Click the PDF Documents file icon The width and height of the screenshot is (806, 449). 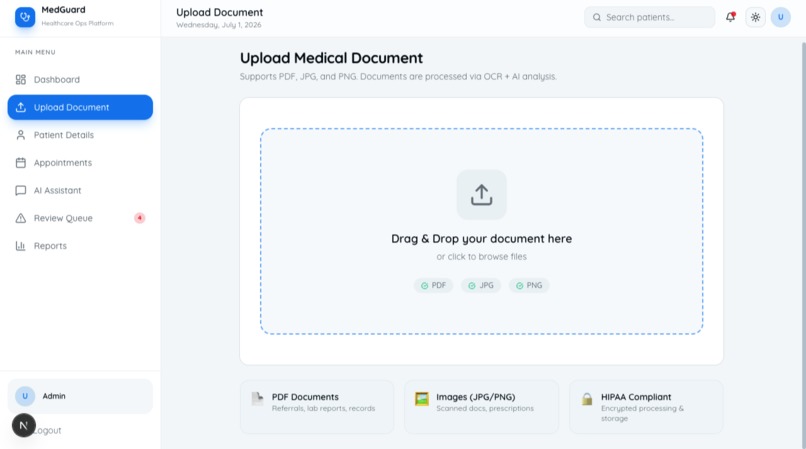coord(257,399)
